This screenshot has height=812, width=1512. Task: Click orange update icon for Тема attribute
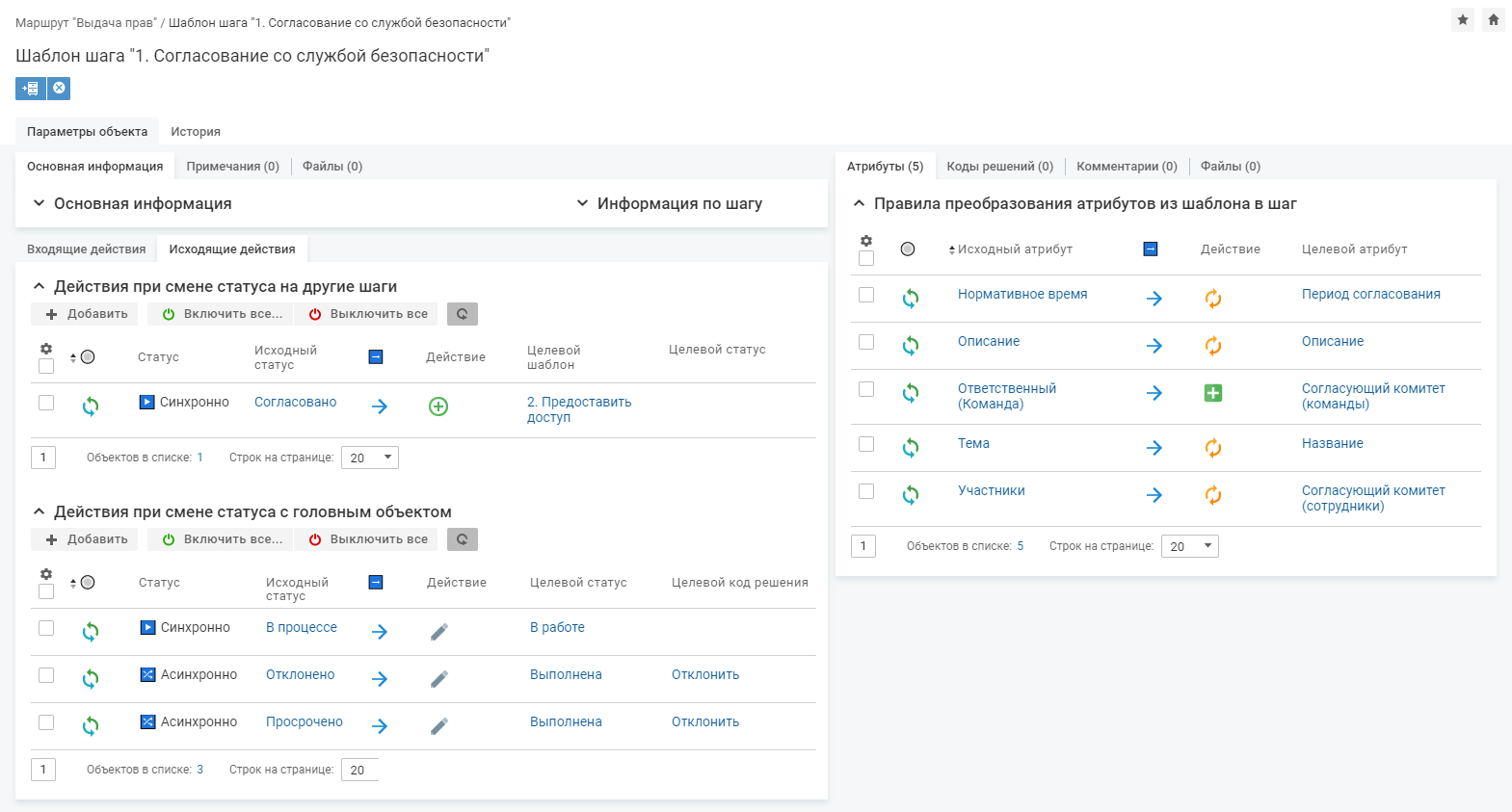(1213, 448)
